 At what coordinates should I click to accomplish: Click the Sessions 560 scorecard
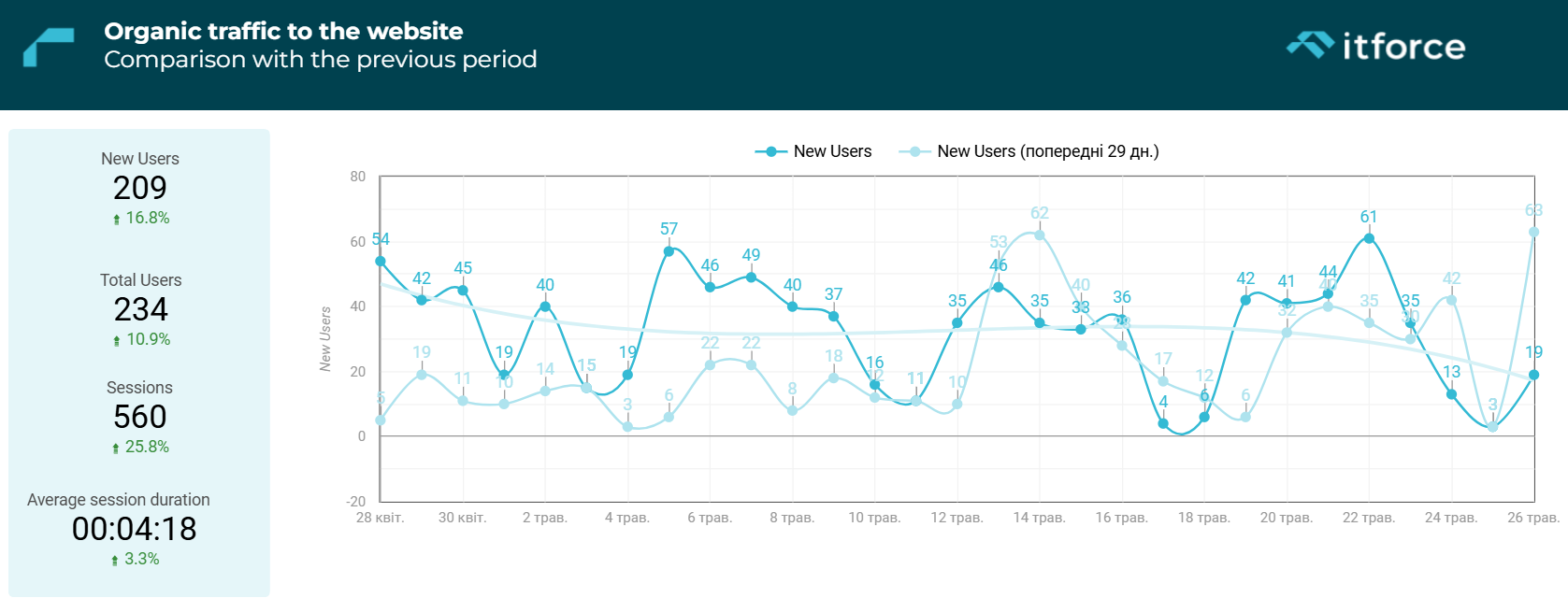coord(140,417)
